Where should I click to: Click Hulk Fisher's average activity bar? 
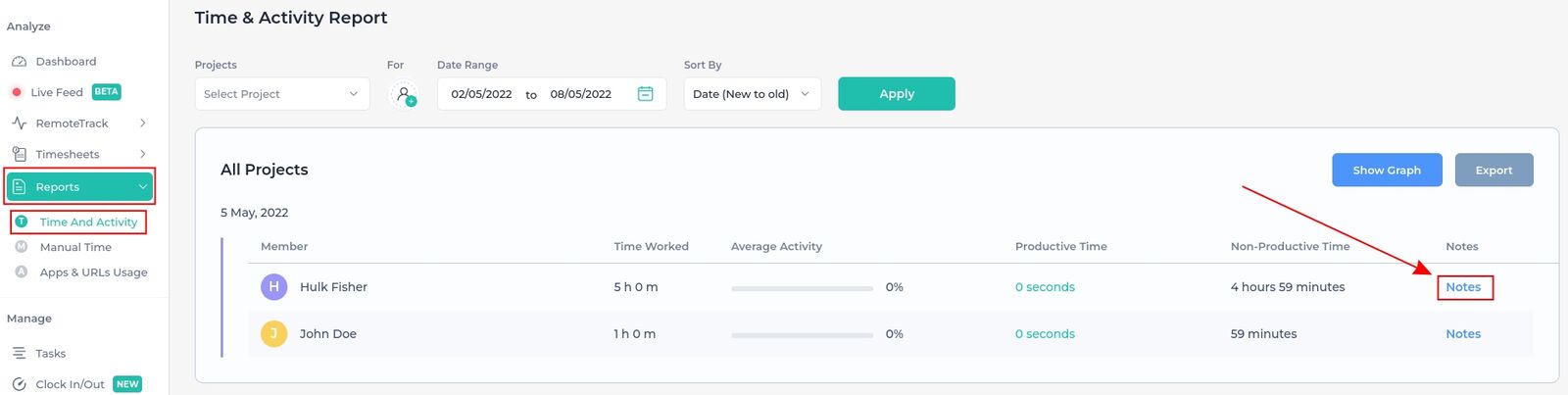pyautogui.click(x=802, y=288)
